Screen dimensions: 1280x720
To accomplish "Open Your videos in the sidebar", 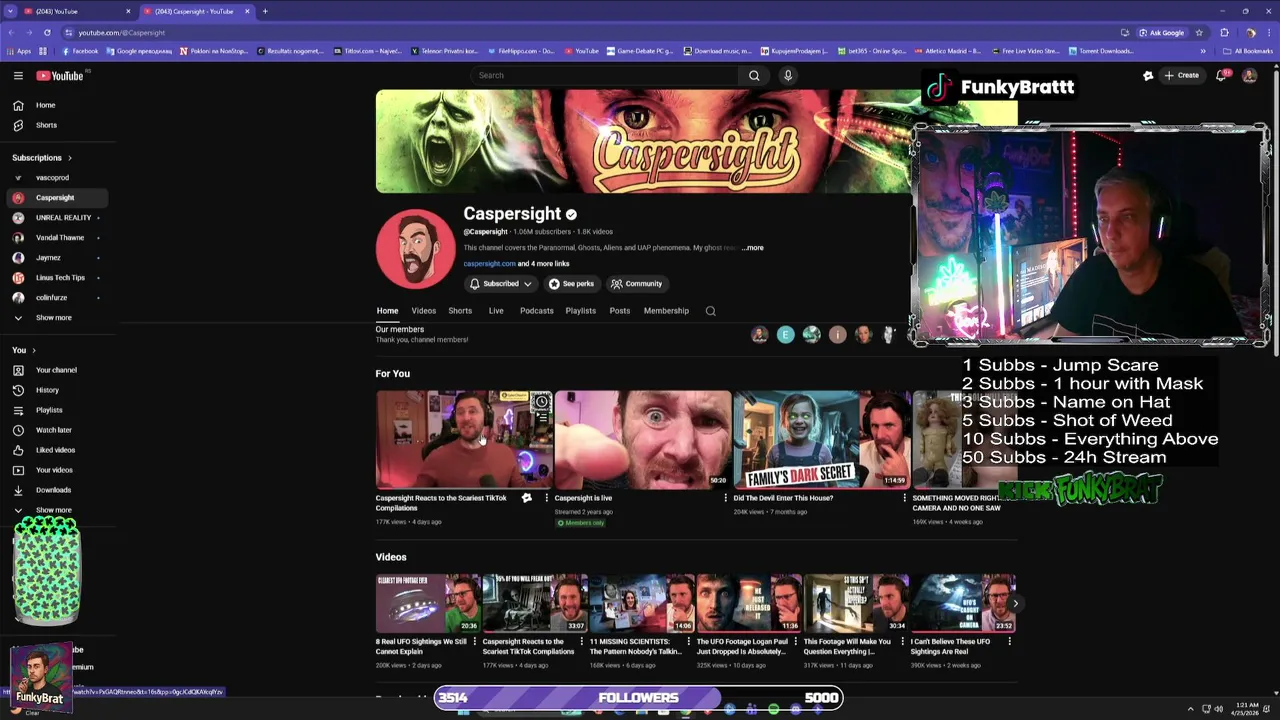I will (x=55, y=470).
